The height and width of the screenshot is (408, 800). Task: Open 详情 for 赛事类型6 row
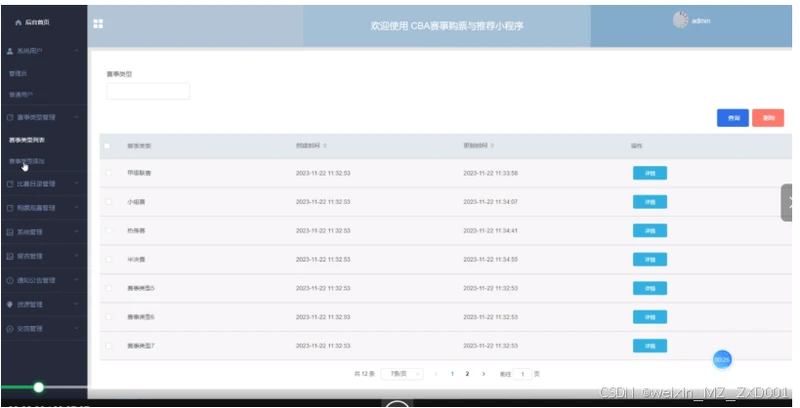point(650,317)
